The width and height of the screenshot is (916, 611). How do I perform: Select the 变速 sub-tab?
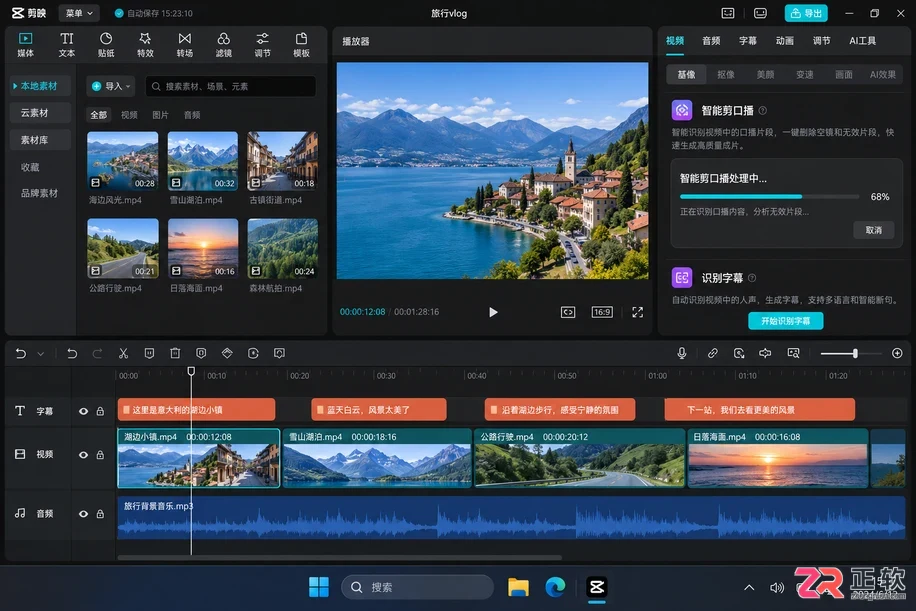point(804,74)
